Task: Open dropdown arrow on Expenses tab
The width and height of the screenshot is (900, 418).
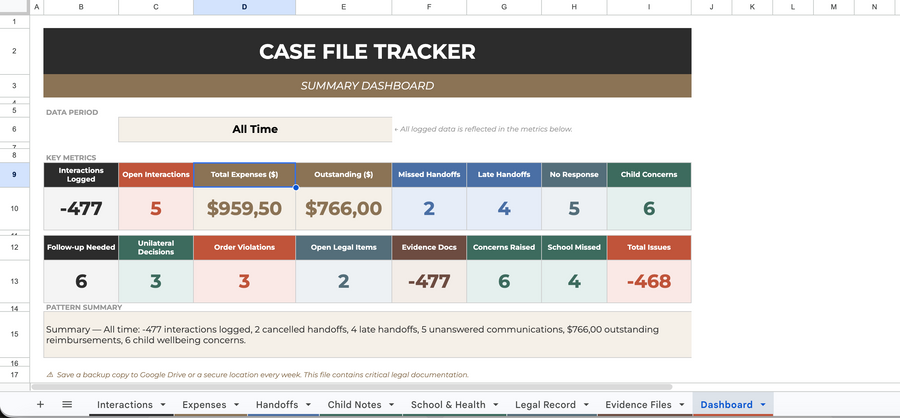Action: [236, 405]
